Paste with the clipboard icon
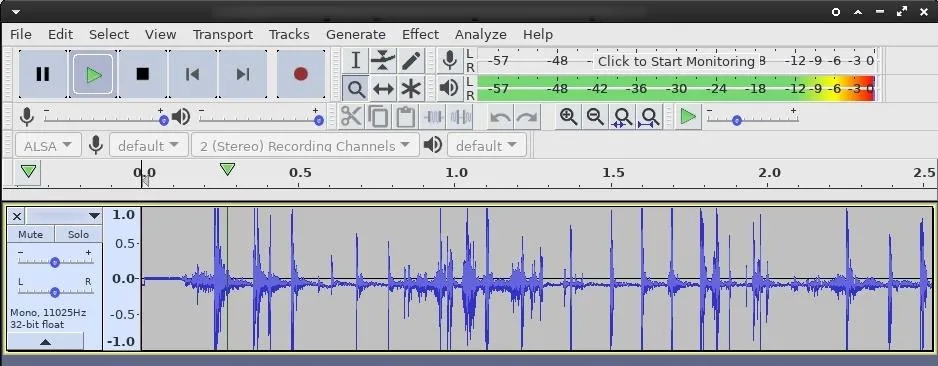The height and width of the screenshot is (366, 938). click(x=406, y=117)
